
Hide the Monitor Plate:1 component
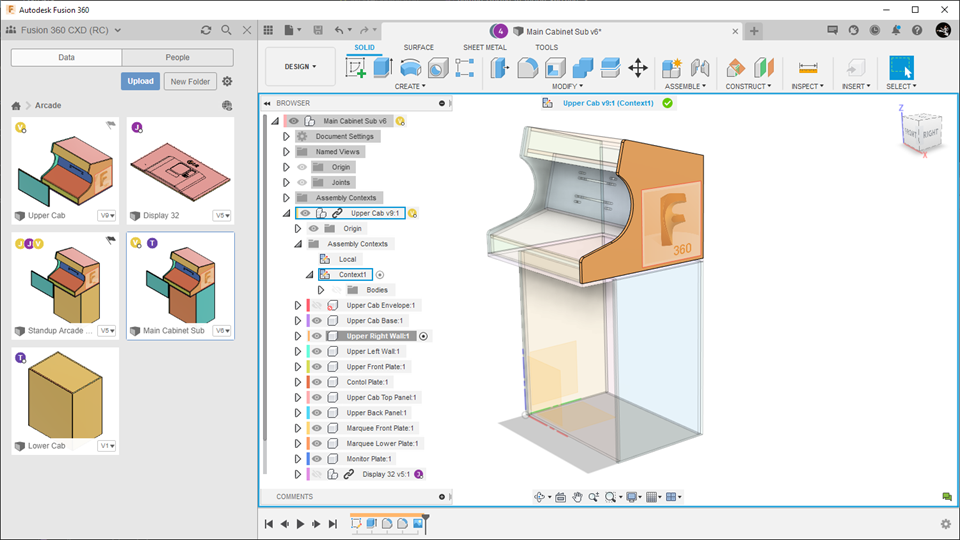(x=316, y=458)
